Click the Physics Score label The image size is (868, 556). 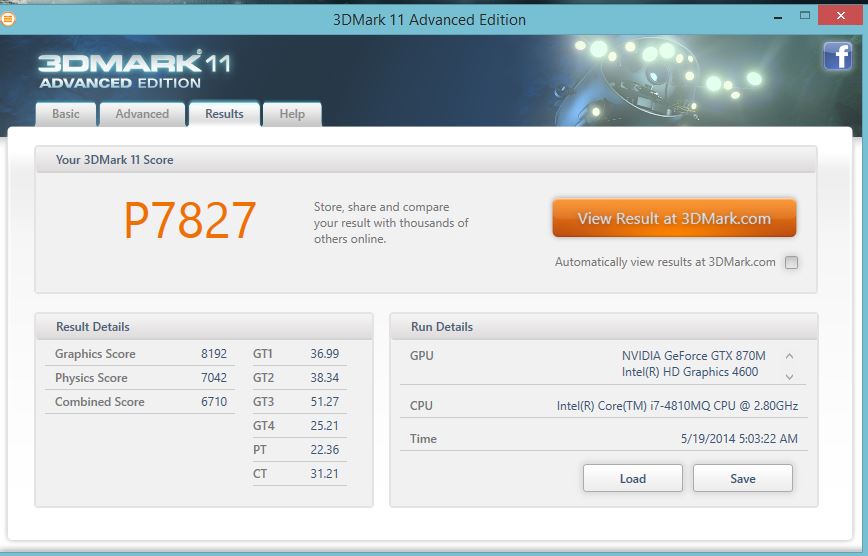(x=91, y=378)
